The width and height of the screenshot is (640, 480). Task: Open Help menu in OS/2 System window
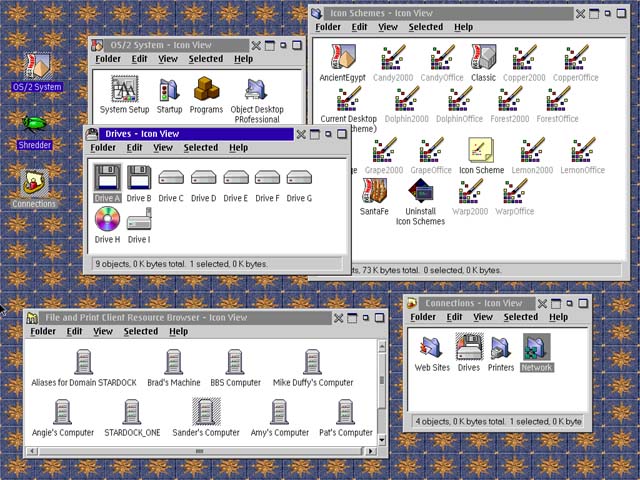[x=243, y=59]
